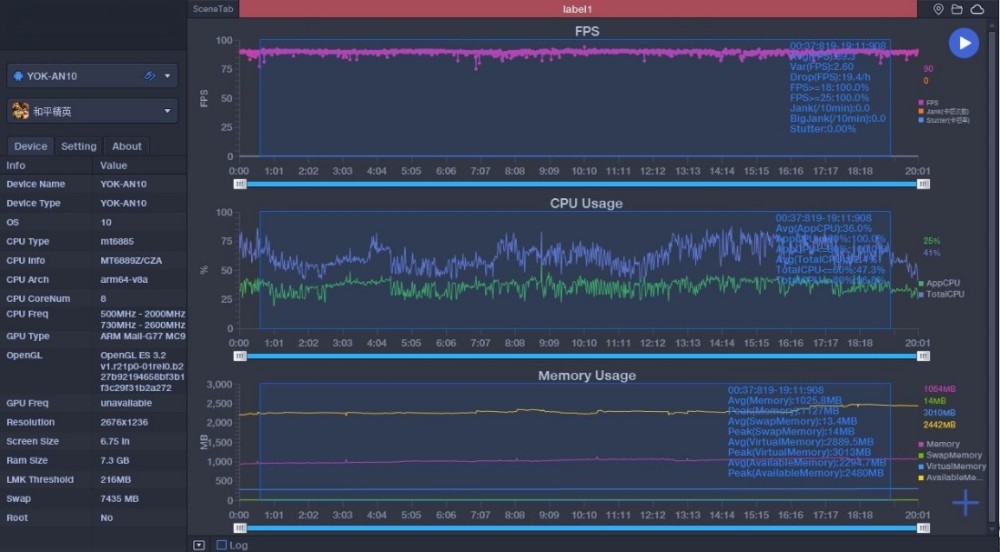Select the Screen Size 6.75 in value

(x=115, y=441)
